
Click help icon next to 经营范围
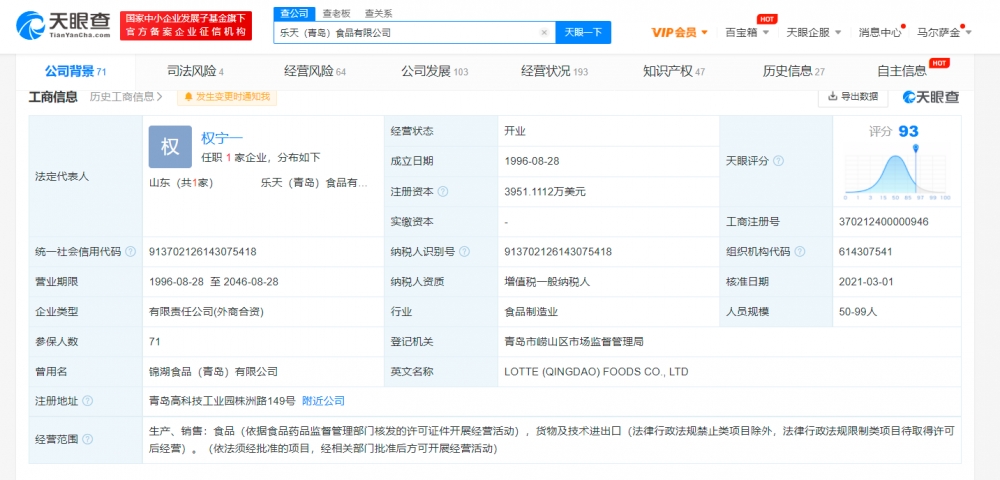click(89, 439)
